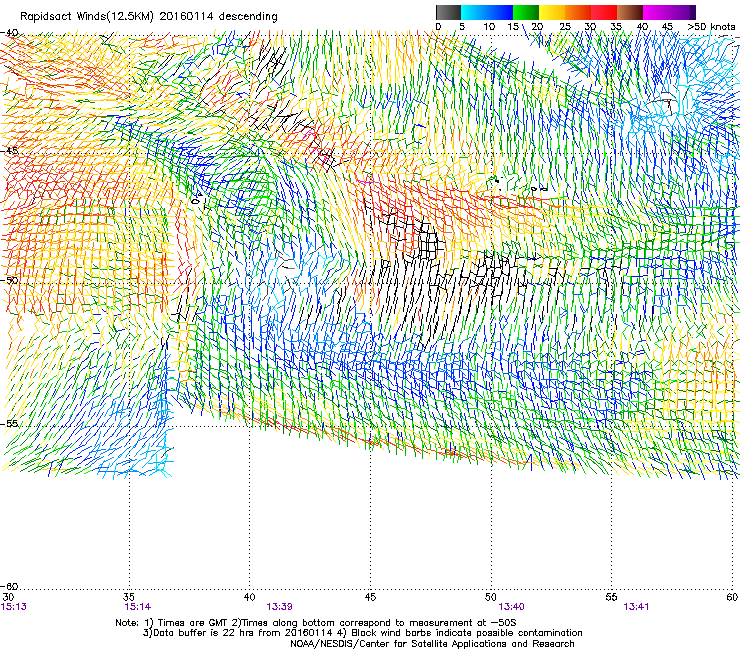Image resolution: width=740 pixels, height=650 pixels.
Task: Click the purple '15:14' pass time
Action: [x=138, y=607]
